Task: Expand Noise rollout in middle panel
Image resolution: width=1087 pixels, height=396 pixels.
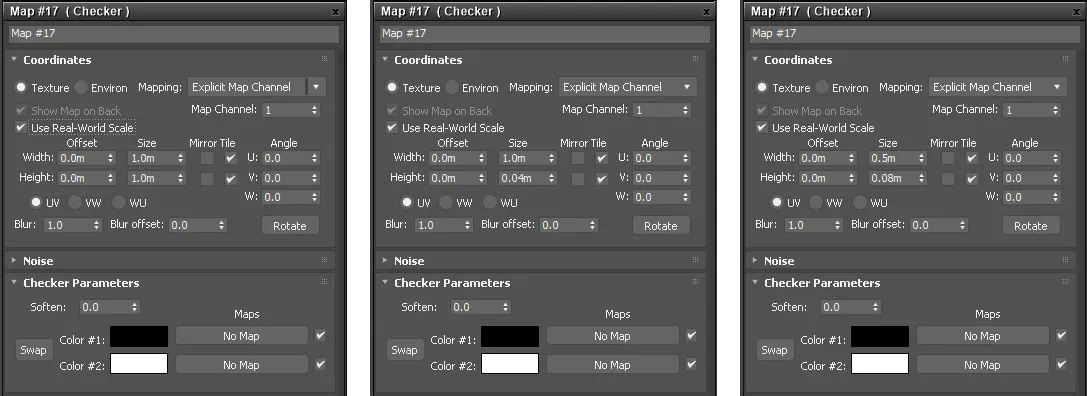Action: 385,261
